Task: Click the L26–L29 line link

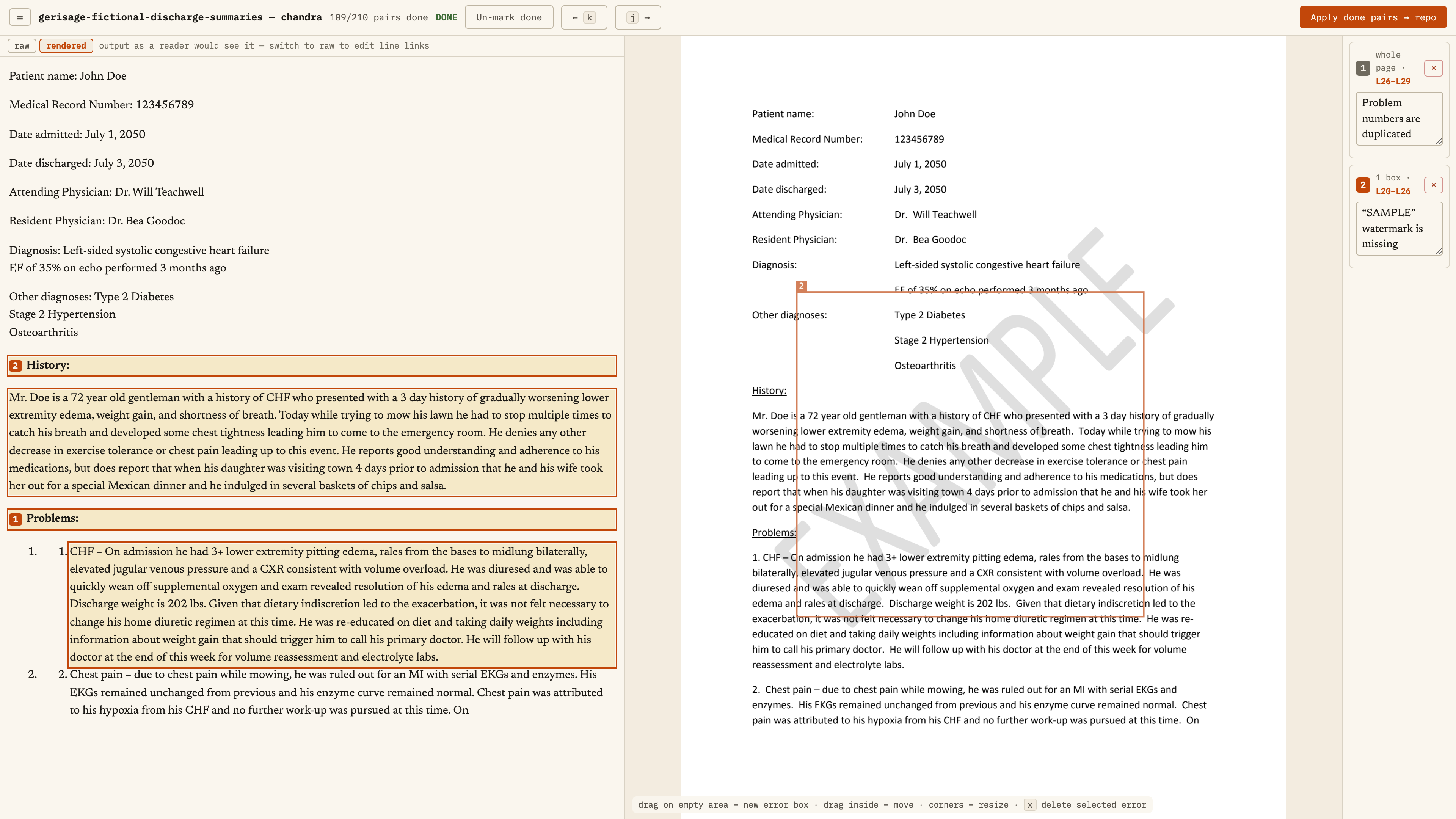Action: click(x=1393, y=82)
